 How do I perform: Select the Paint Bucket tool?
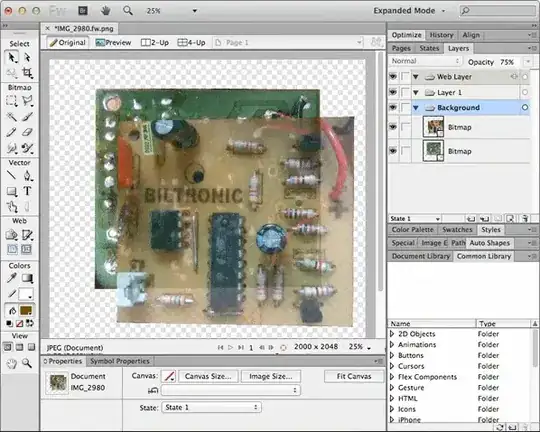12,310
